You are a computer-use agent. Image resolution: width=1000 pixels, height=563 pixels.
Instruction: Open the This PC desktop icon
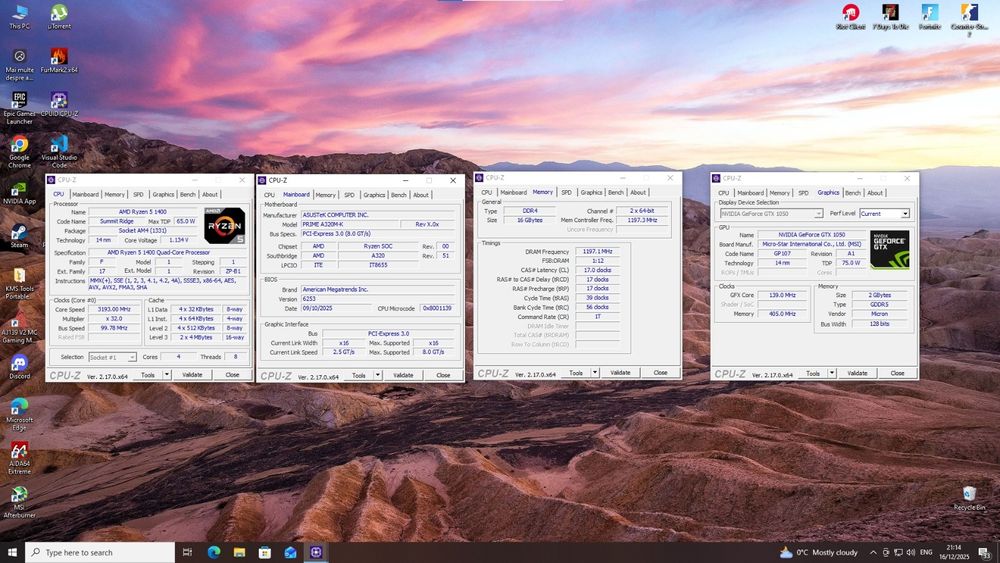[x=19, y=17]
